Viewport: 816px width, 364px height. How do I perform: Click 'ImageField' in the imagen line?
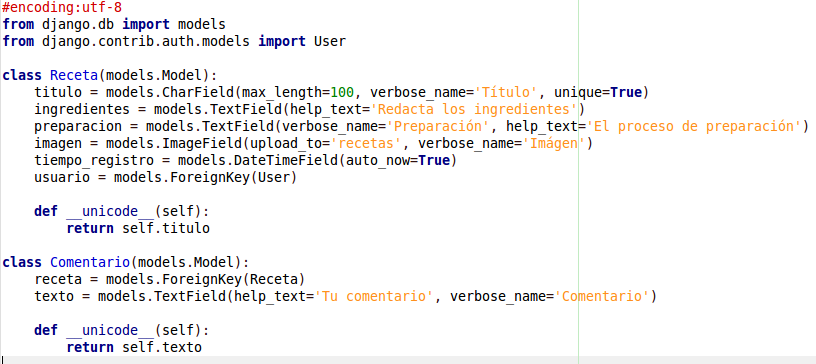[x=202, y=144]
